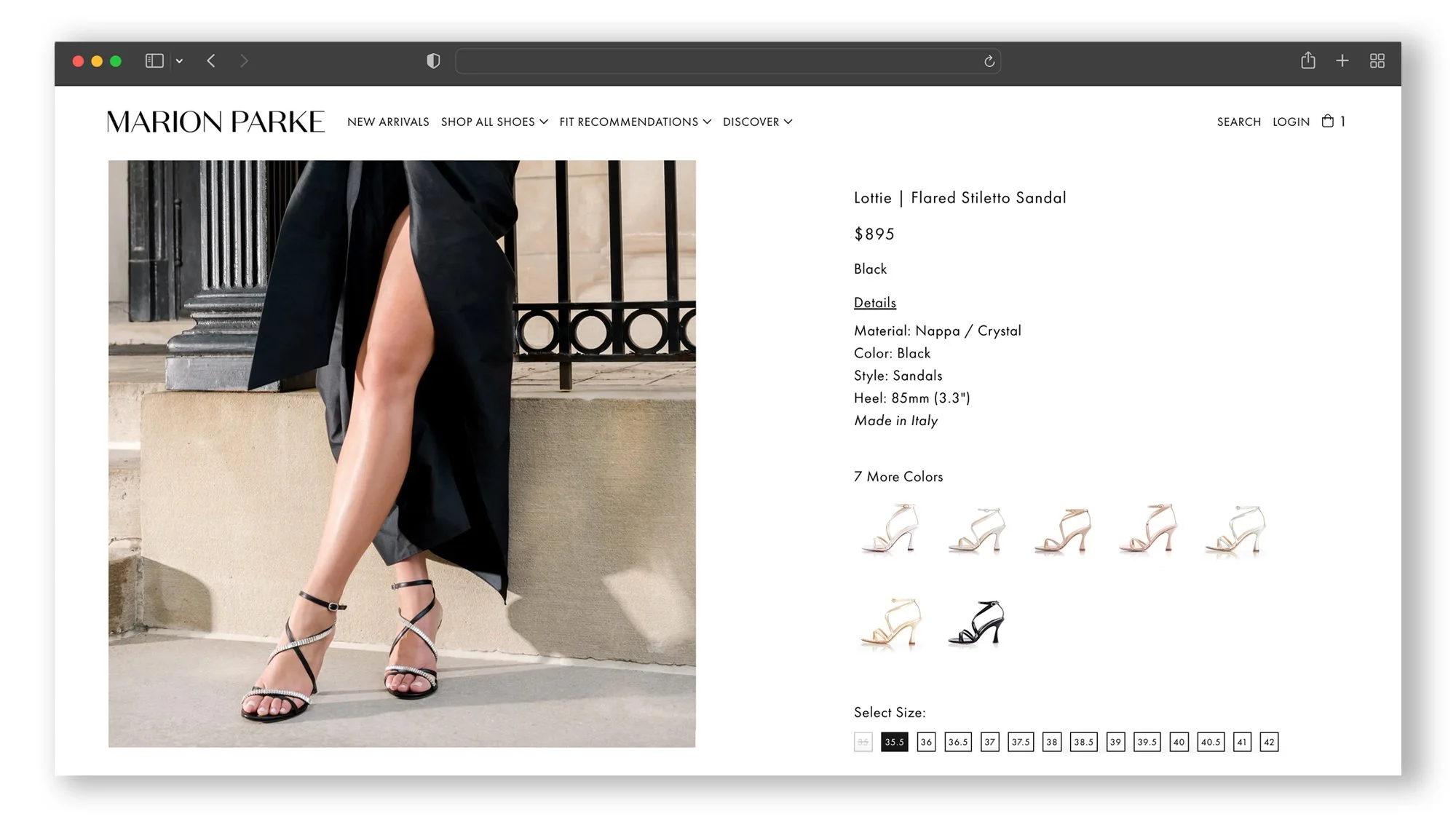Click the Login link
The width and height of the screenshot is (1456, 838).
point(1291,122)
